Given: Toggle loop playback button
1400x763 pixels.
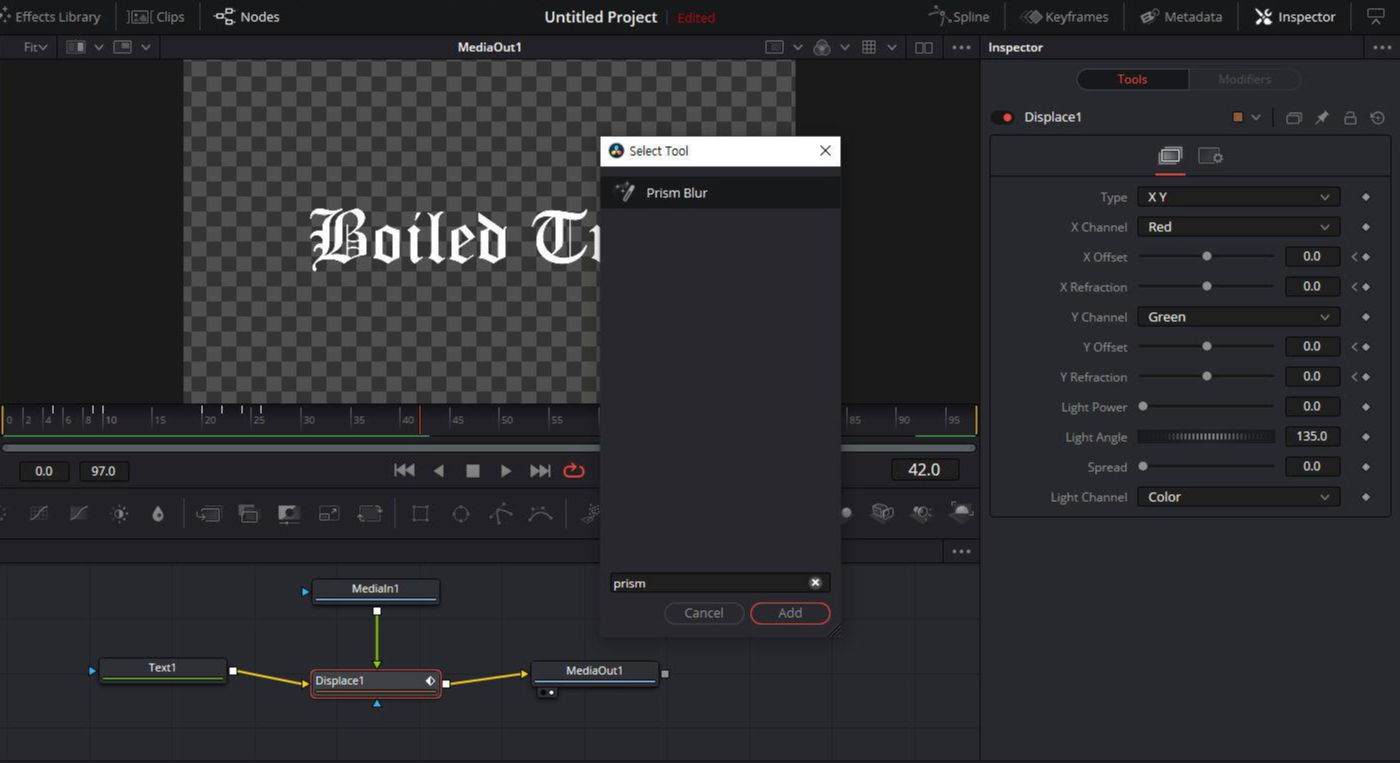Looking at the screenshot, I should coord(574,470).
